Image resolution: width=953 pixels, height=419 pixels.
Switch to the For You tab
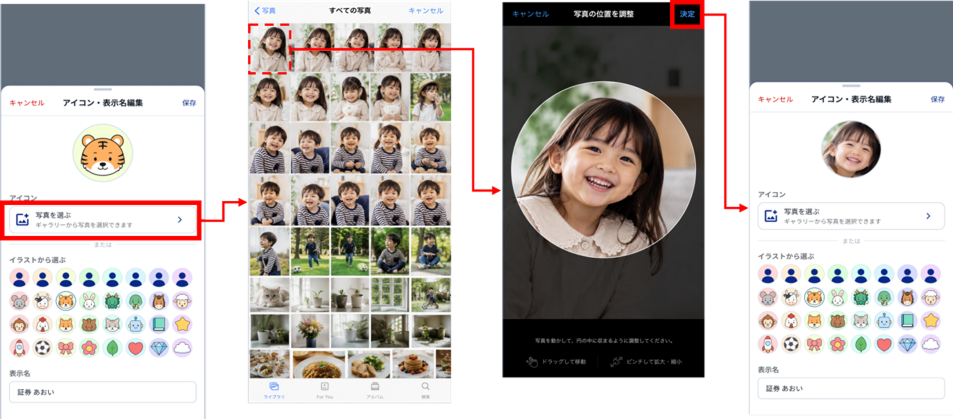(x=325, y=390)
